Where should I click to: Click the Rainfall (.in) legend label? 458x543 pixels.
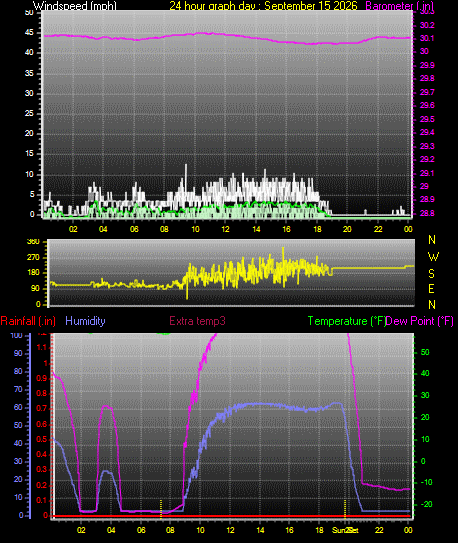pos(28,321)
